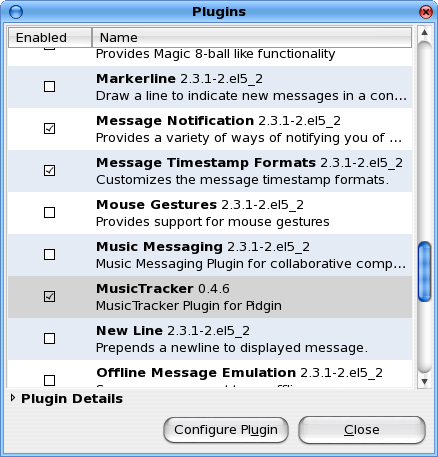Uncheck the Message Timestamp Formats plugin
Viewport: 438px width, 457px height.
(x=50, y=171)
